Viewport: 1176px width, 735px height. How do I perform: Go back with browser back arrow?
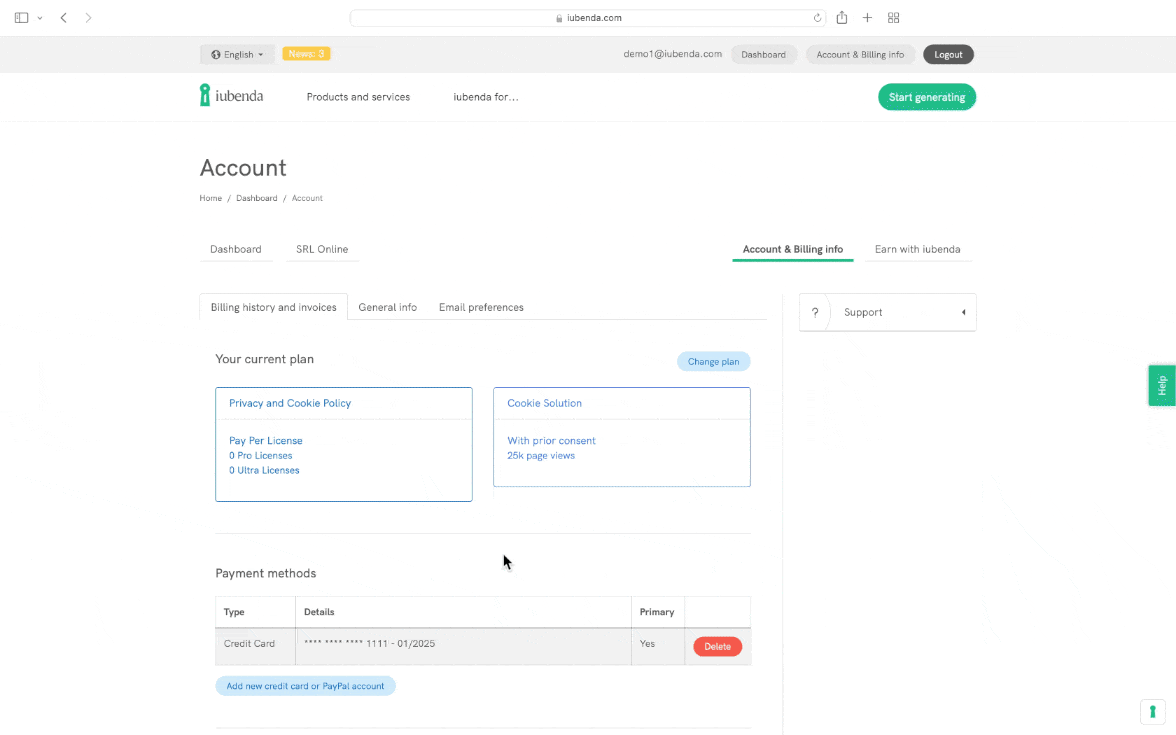click(64, 18)
